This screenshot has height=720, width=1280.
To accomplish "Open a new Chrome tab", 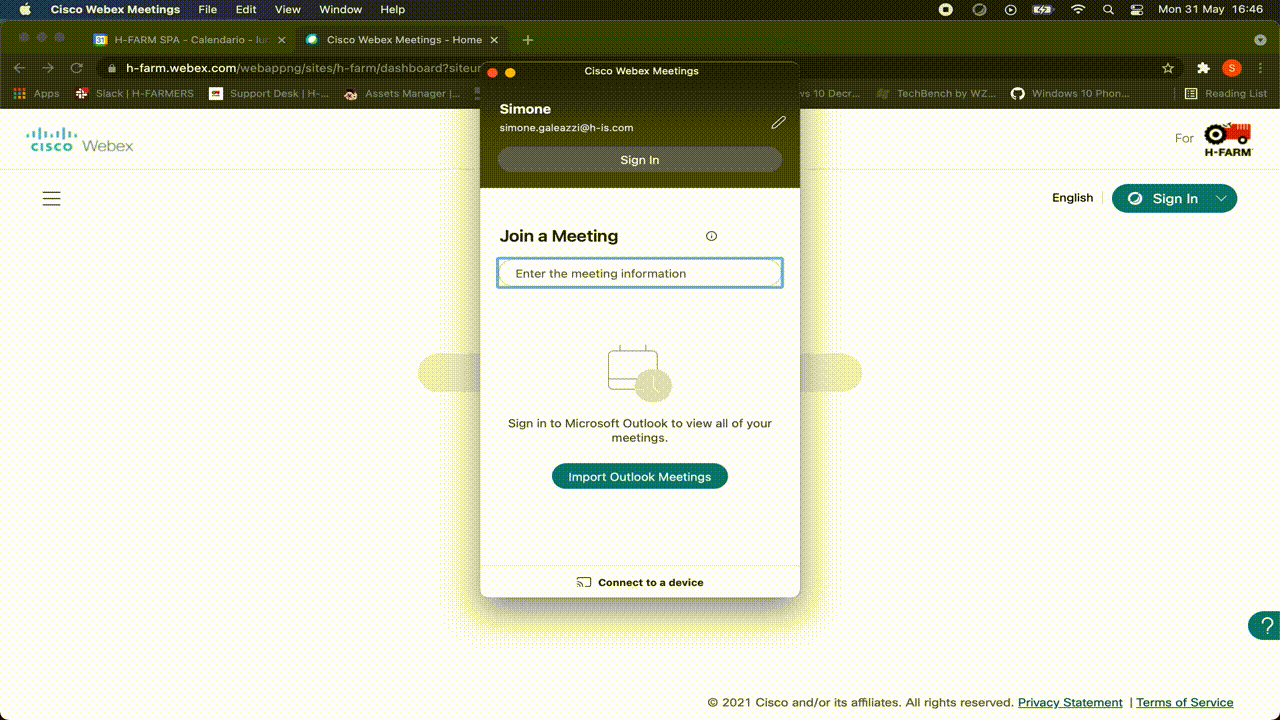I will (x=527, y=40).
